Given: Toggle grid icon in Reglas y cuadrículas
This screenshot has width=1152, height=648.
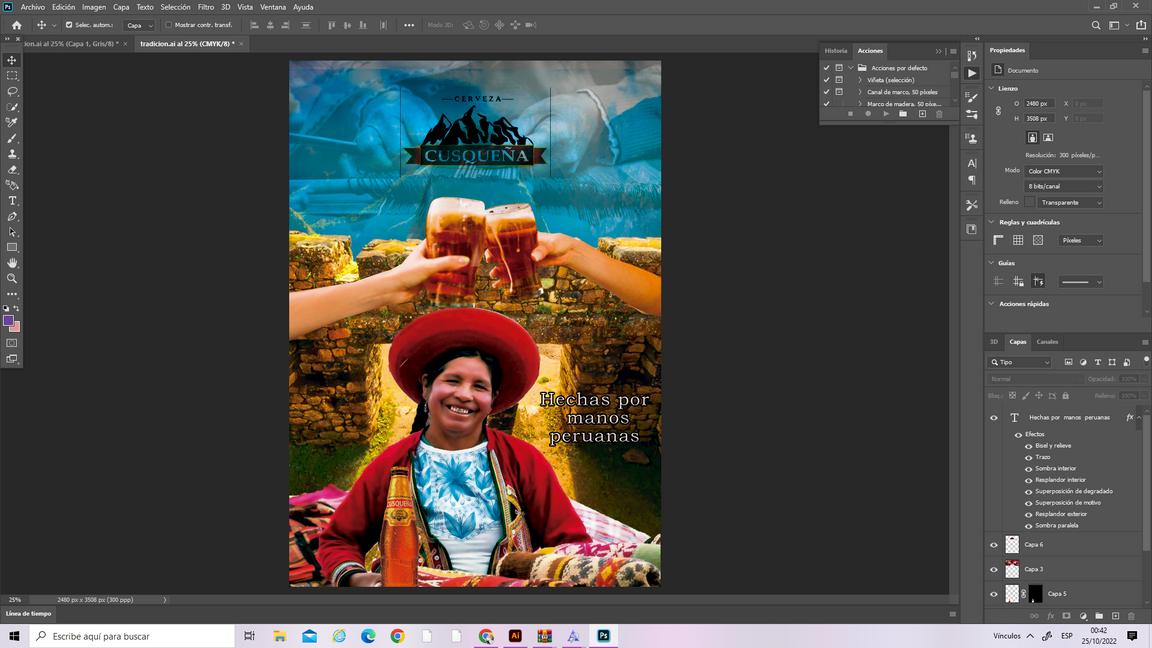Looking at the screenshot, I should pos(1018,240).
